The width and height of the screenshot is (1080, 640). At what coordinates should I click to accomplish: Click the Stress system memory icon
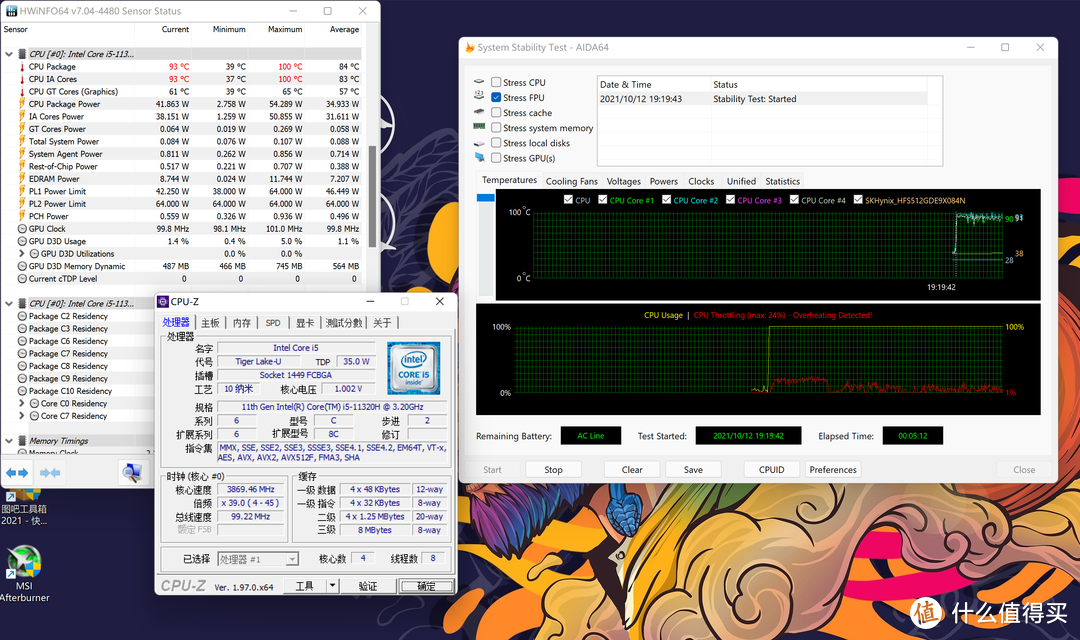click(x=479, y=127)
